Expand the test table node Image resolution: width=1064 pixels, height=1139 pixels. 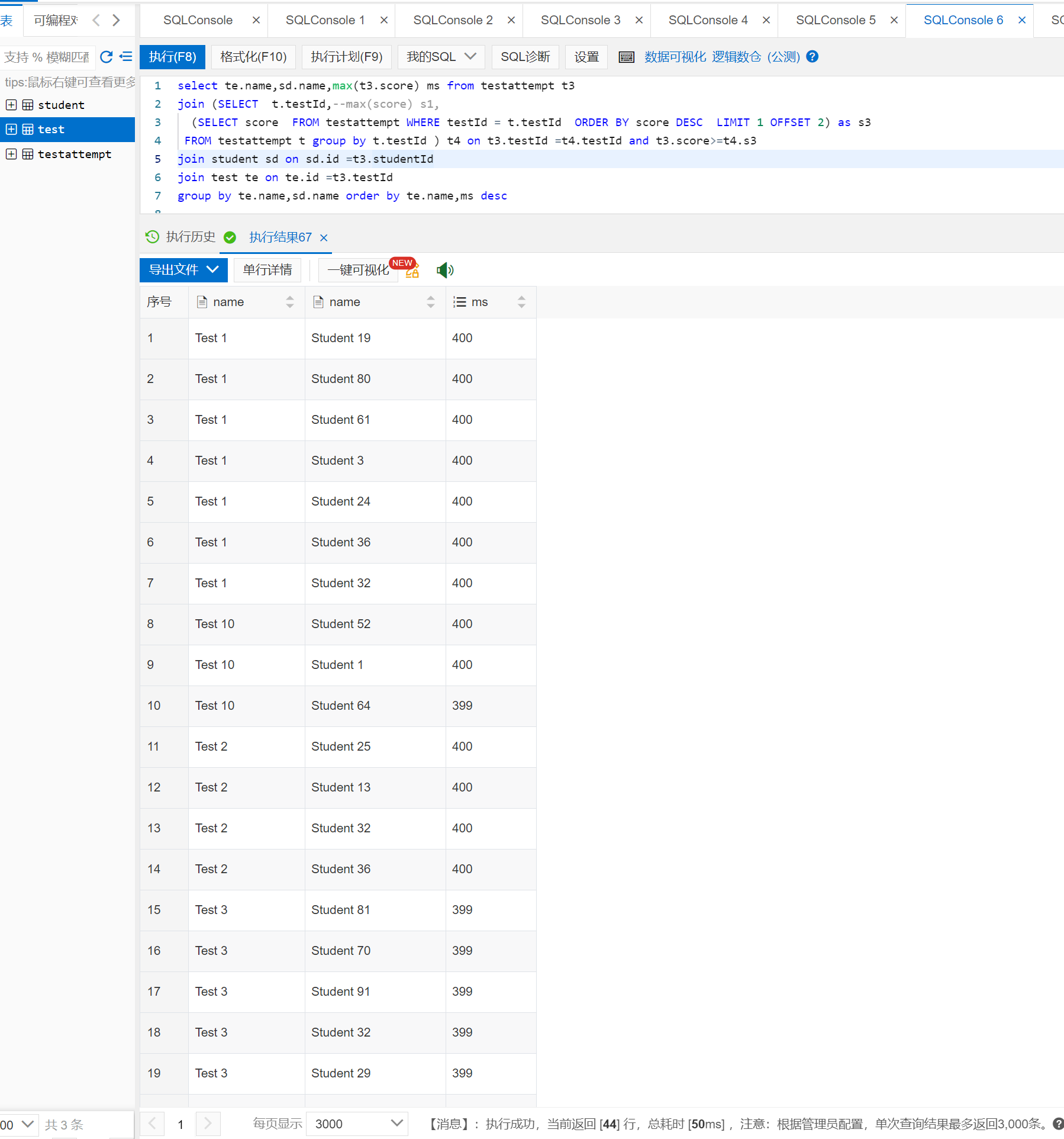click(x=11, y=129)
